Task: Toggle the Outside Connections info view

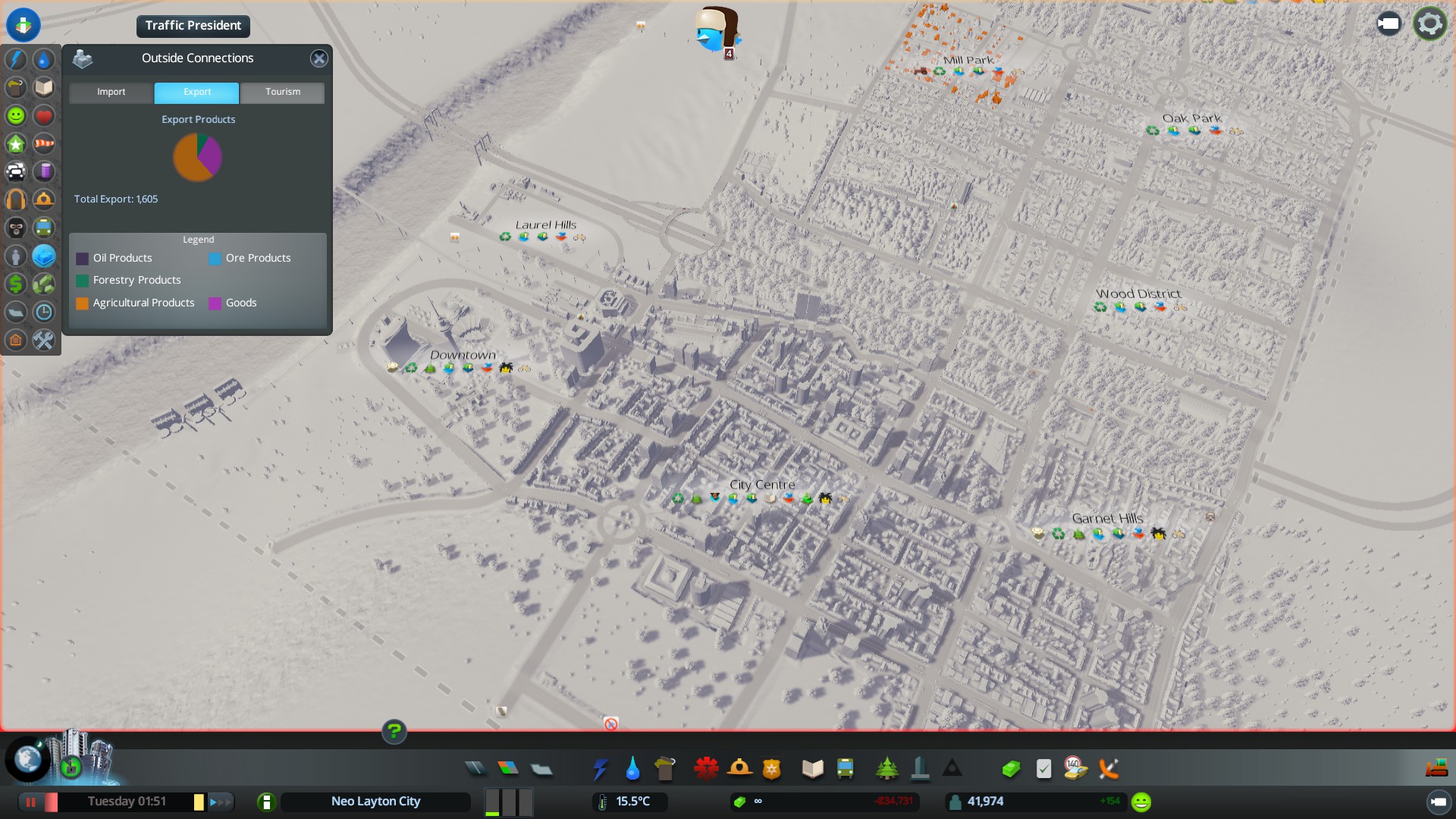Action: tap(43, 256)
